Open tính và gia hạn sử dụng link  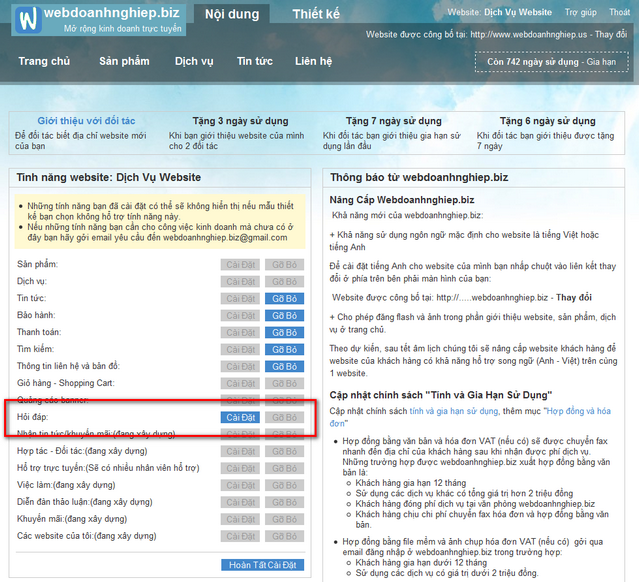(x=454, y=411)
